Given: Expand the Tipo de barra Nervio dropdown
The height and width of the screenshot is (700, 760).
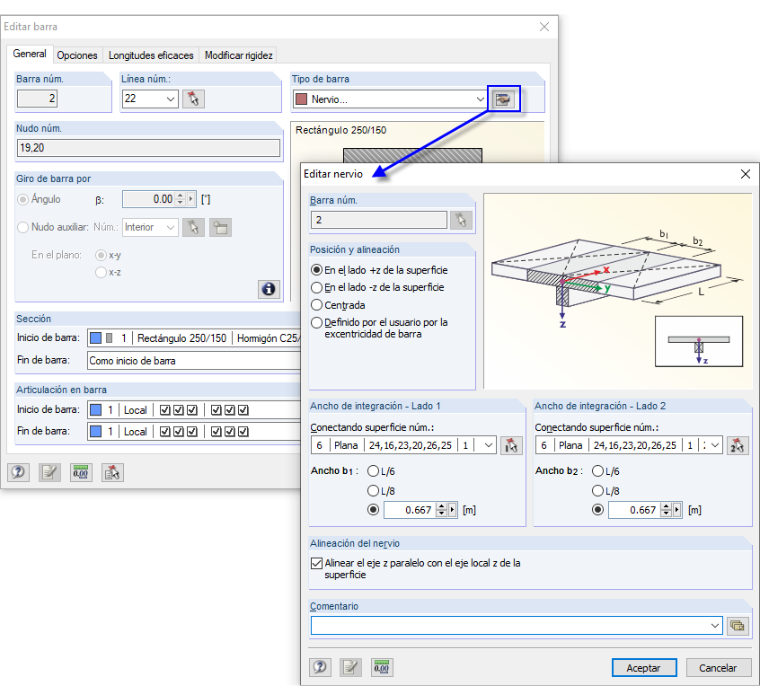Looking at the screenshot, I should [x=480, y=99].
